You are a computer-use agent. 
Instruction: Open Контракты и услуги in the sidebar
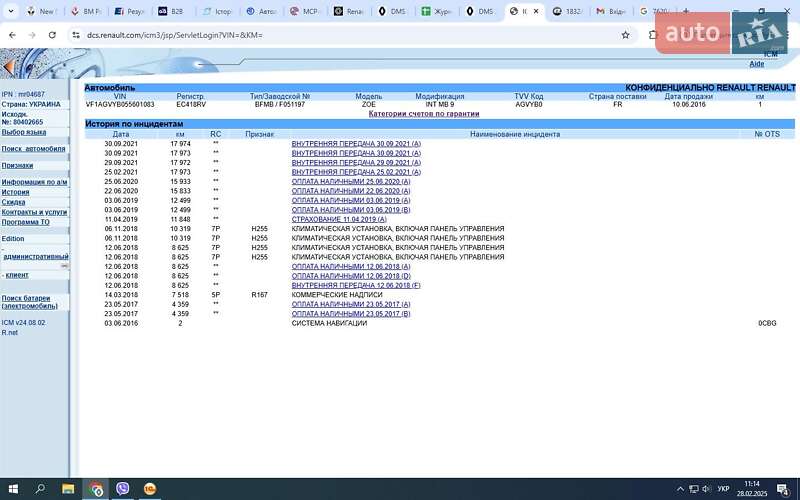coord(34,212)
